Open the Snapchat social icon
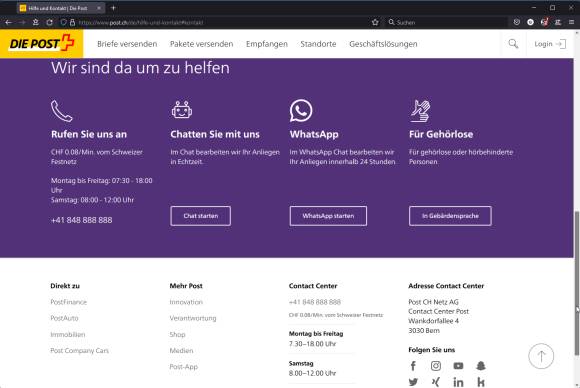This screenshot has height=388, width=580. (481, 366)
